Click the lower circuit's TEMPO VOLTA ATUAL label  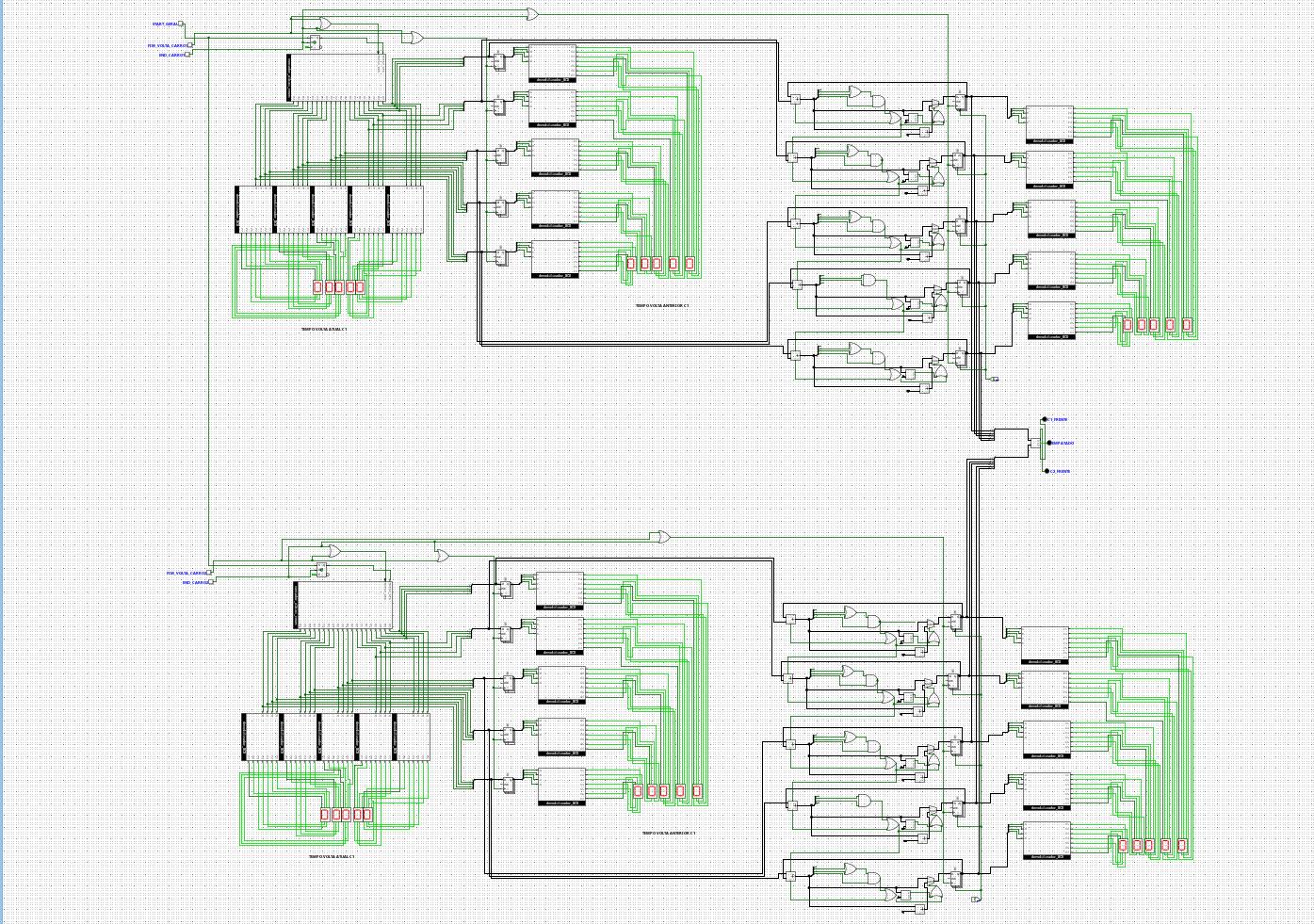[x=332, y=857]
